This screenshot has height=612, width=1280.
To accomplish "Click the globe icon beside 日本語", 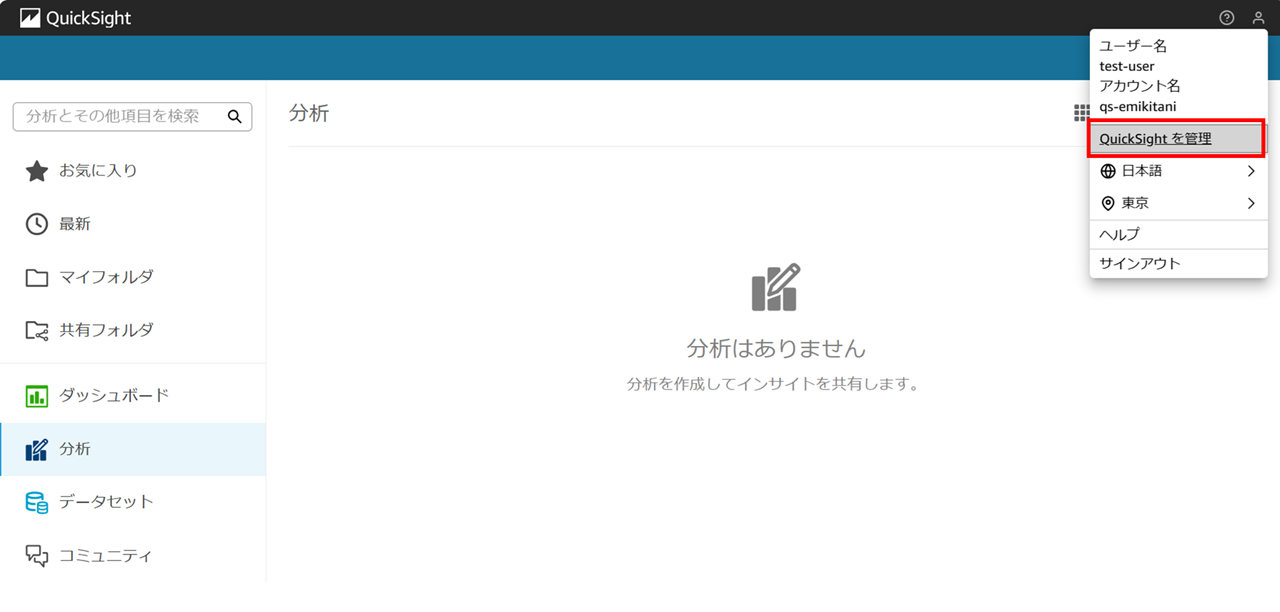I will [1108, 171].
